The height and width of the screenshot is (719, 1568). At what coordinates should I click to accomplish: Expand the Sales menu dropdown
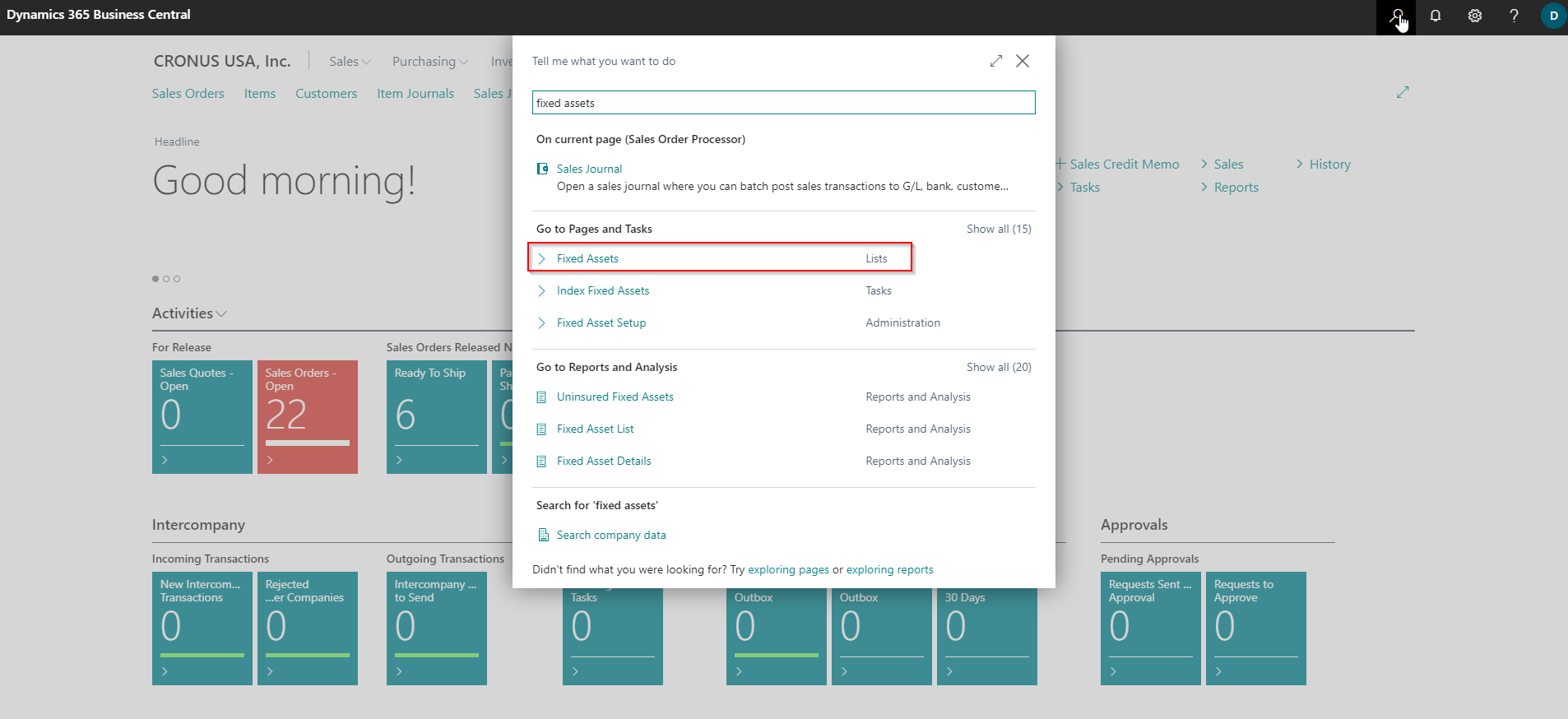pyautogui.click(x=350, y=61)
